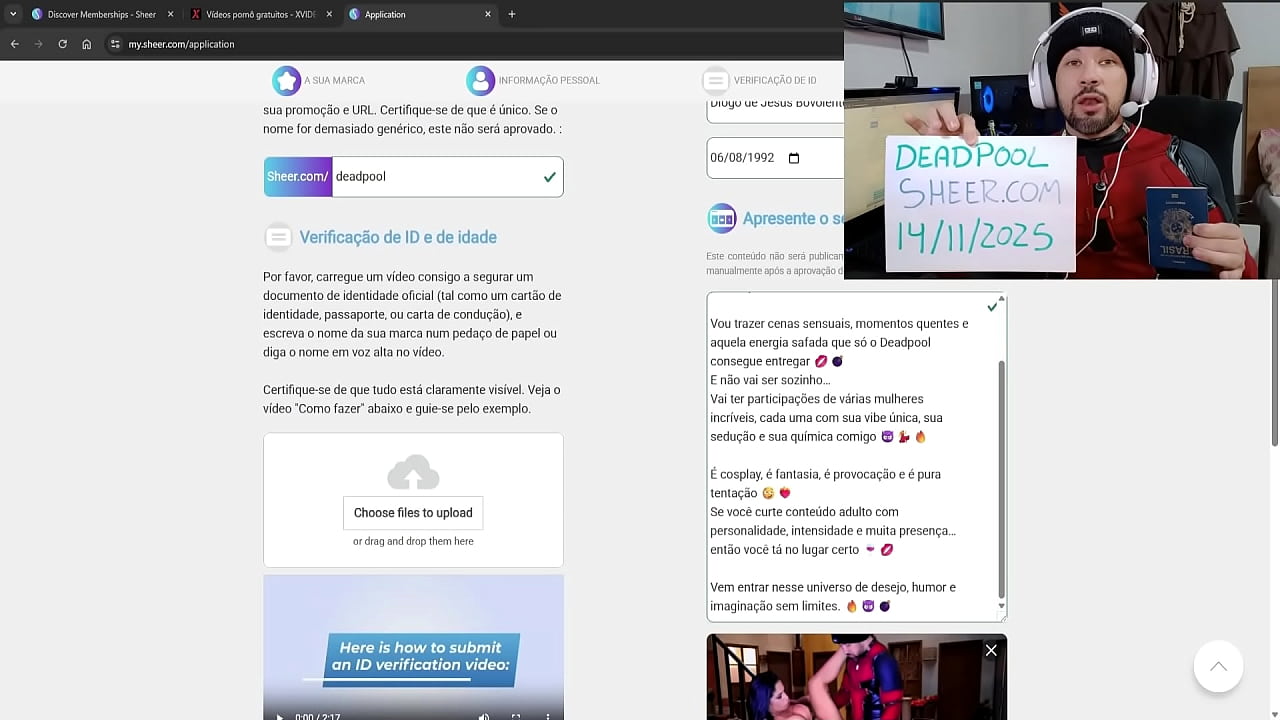Open the site information panel in the address bar
The height and width of the screenshot is (720, 1280).
117,44
